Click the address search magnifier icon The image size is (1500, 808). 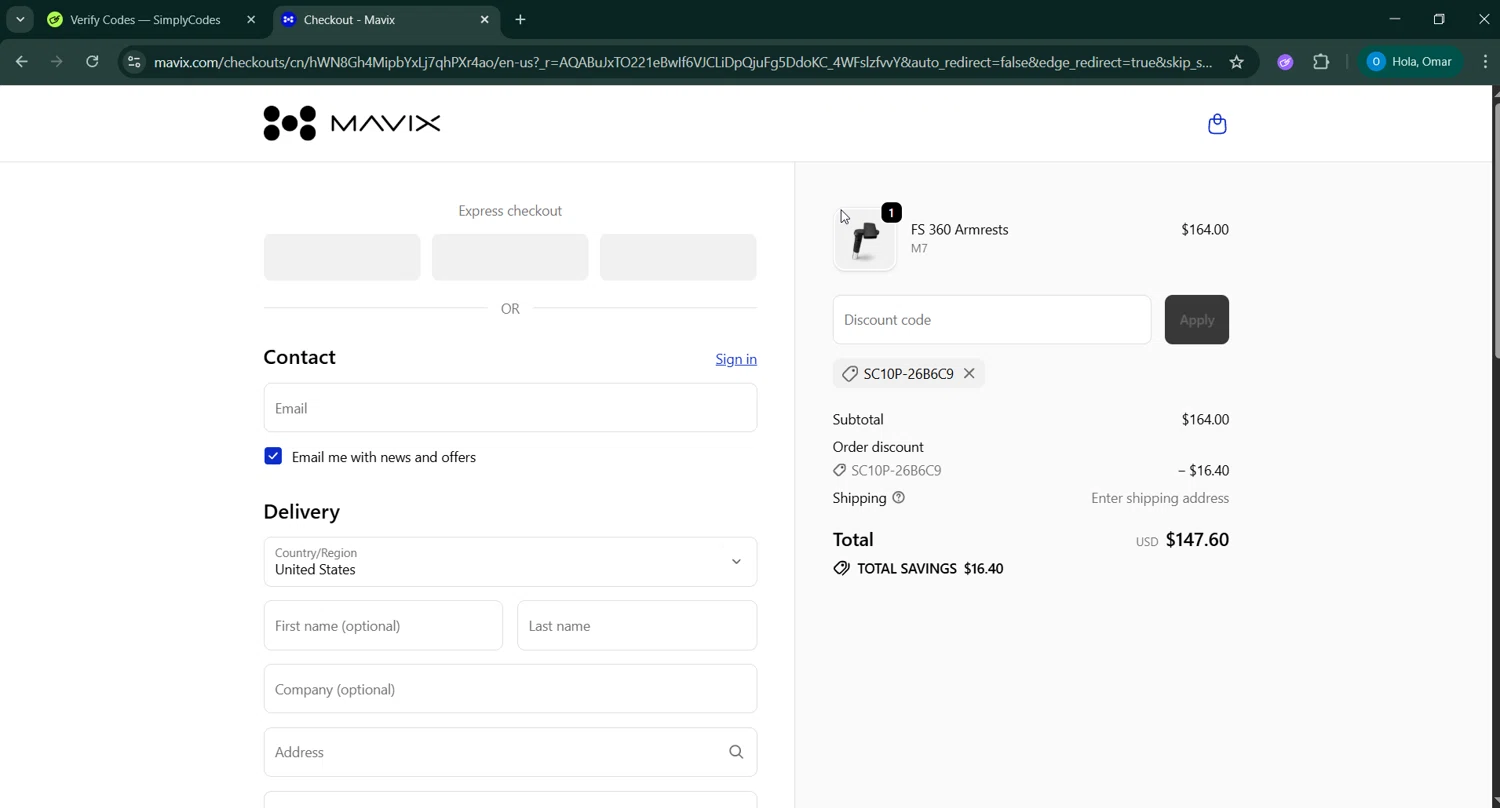(x=736, y=752)
